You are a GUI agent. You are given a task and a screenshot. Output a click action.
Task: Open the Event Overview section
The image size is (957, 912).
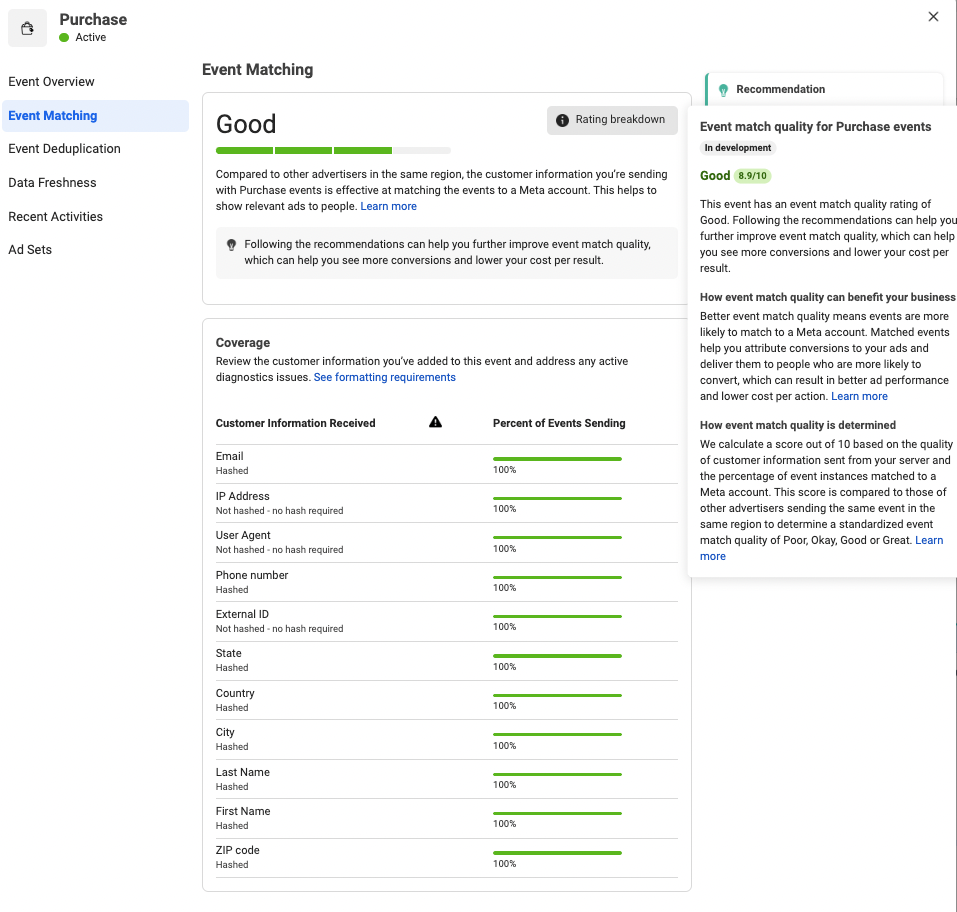coord(51,82)
